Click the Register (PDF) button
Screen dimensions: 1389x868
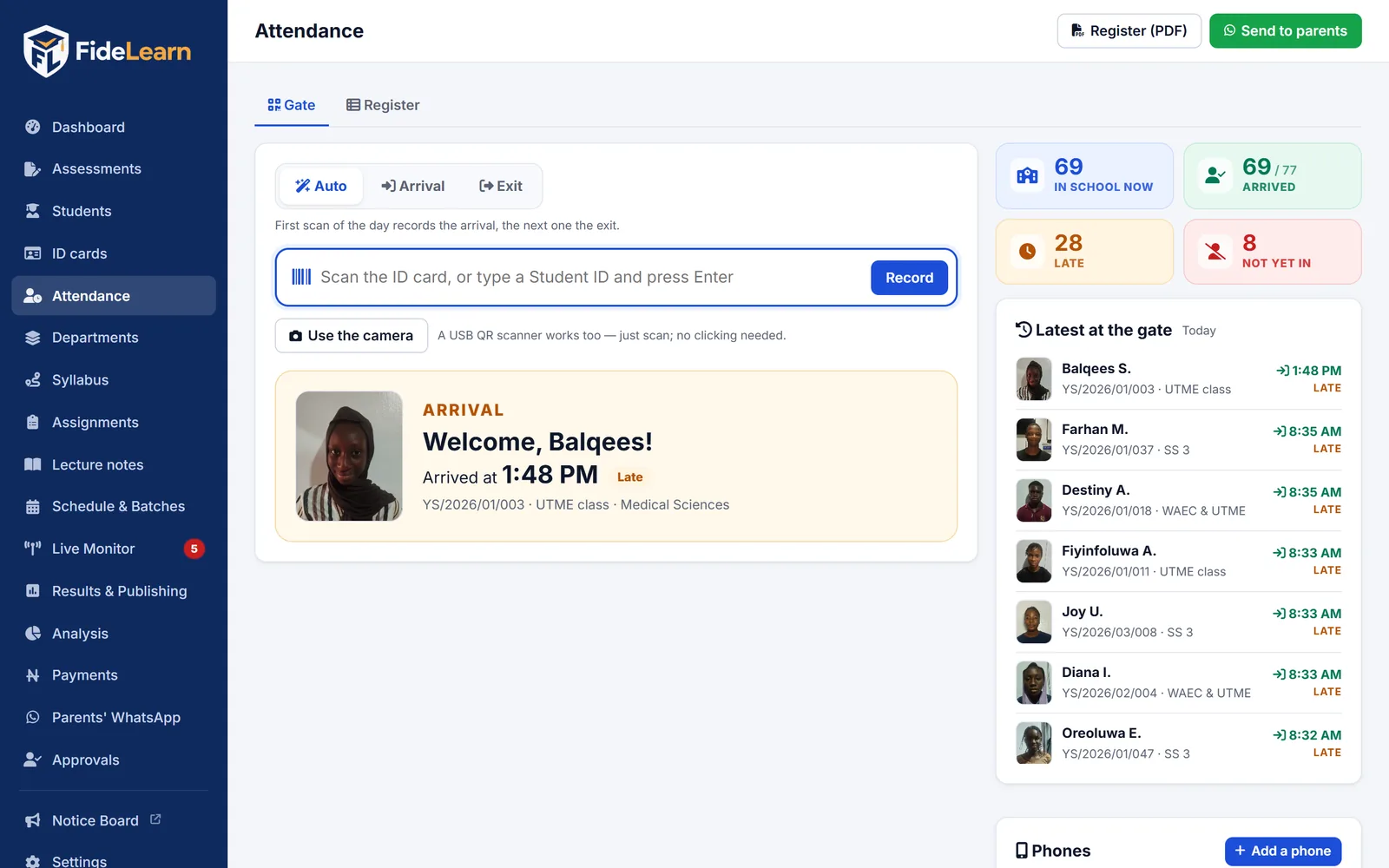point(1129,31)
